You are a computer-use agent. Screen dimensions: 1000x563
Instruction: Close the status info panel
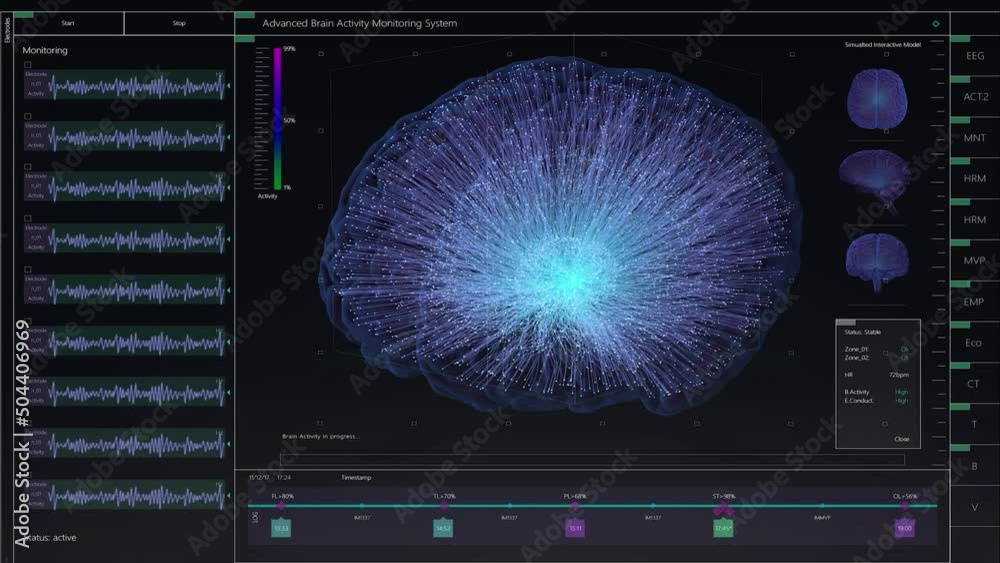click(901, 439)
